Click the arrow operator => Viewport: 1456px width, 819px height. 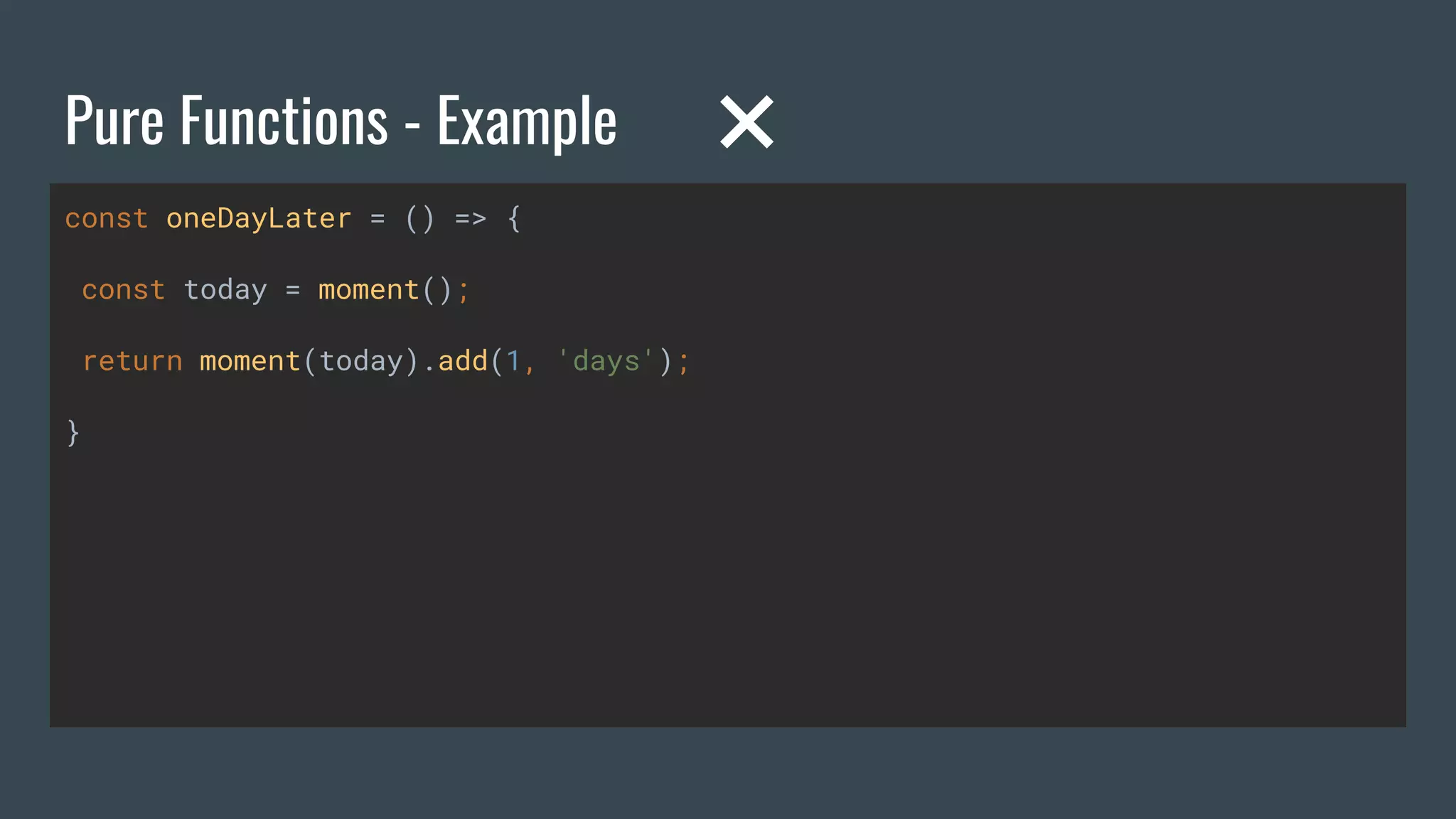pos(470,218)
